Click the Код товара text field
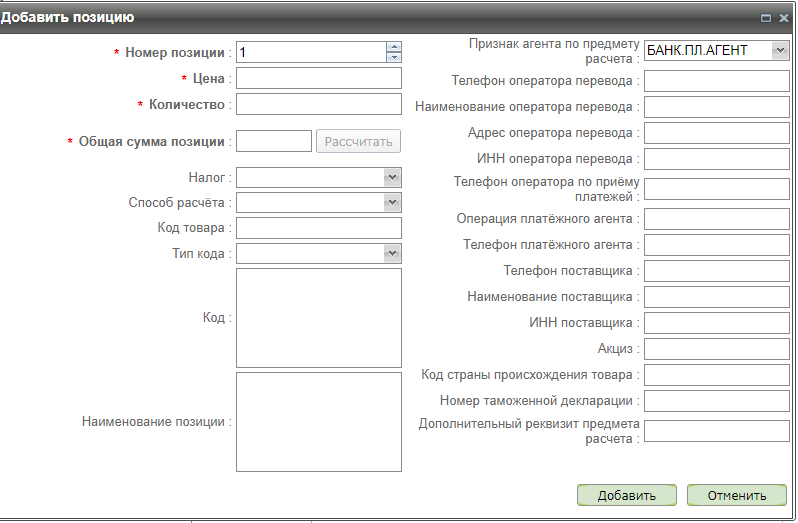Viewport: 798px width, 523px height. coord(318,228)
